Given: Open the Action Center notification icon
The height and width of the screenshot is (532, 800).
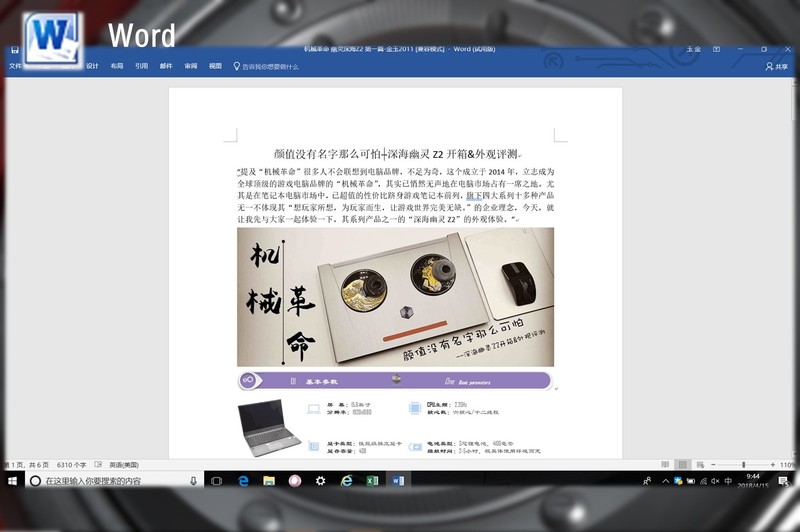Looking at the screenshot, I should point(783,481).
